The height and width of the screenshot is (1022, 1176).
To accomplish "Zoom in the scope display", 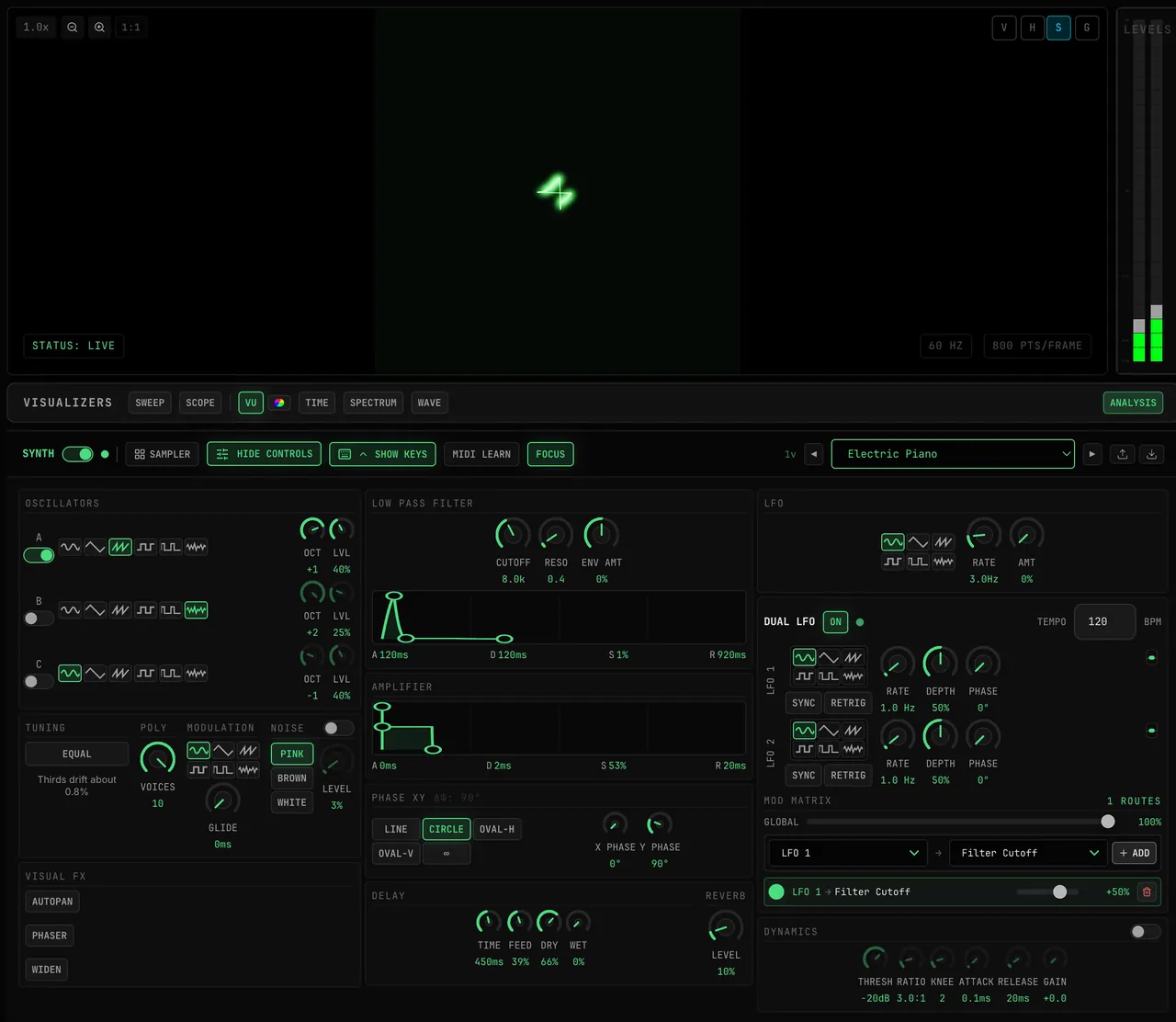I will (99, 28).
